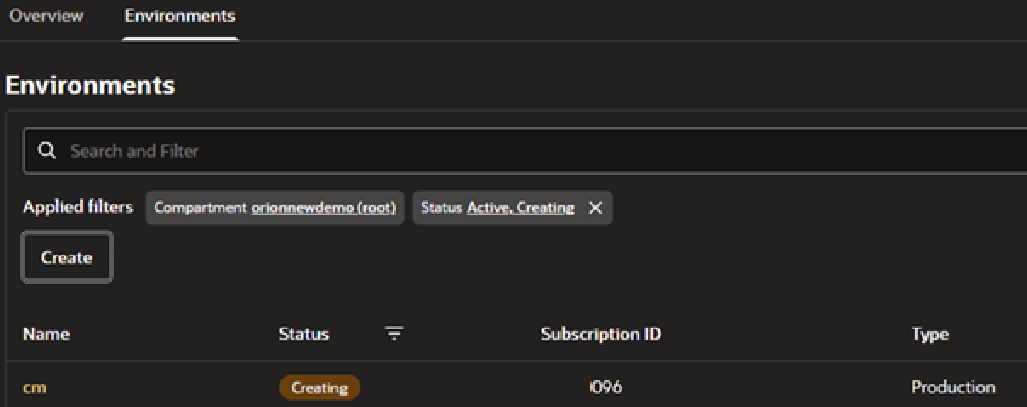Screen dimensions: 1027x407
Task: Select the Compartment filter chip
Action: pyautogui.click(x=275, y=208)
